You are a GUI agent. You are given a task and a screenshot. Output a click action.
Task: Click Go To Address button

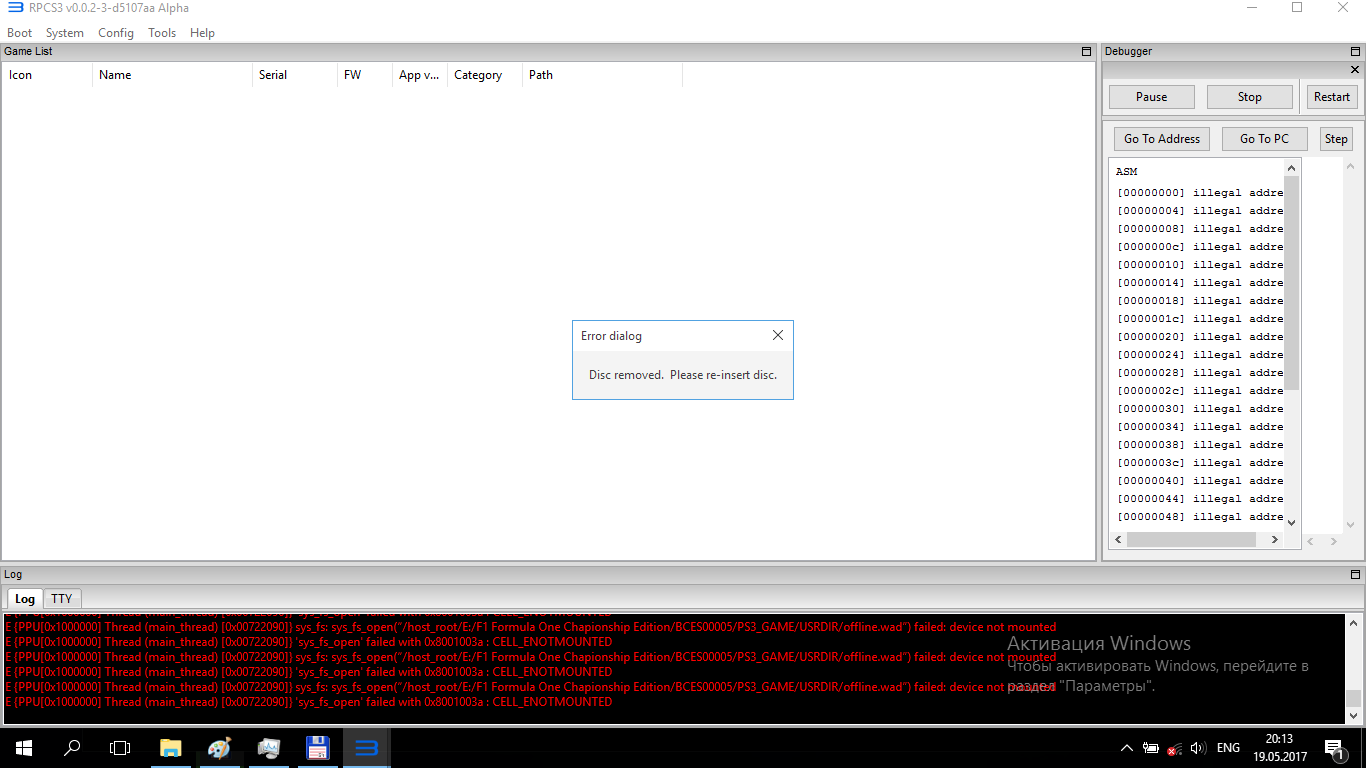[x=1162, y=139]
